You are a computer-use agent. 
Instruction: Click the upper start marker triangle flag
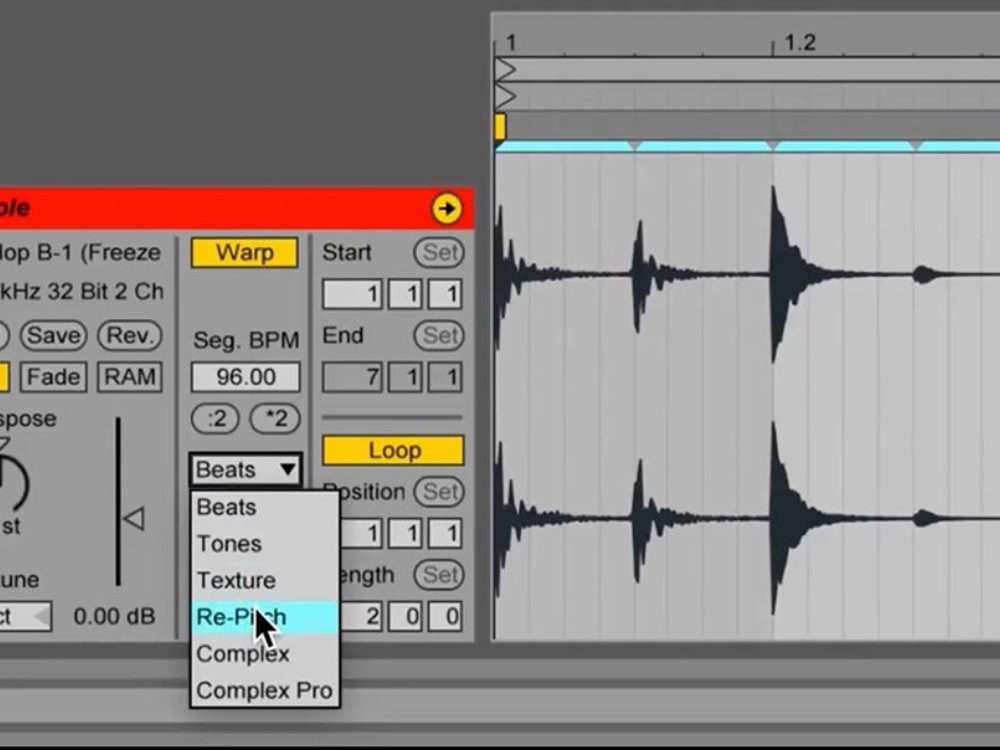click(x=505, y=70)
